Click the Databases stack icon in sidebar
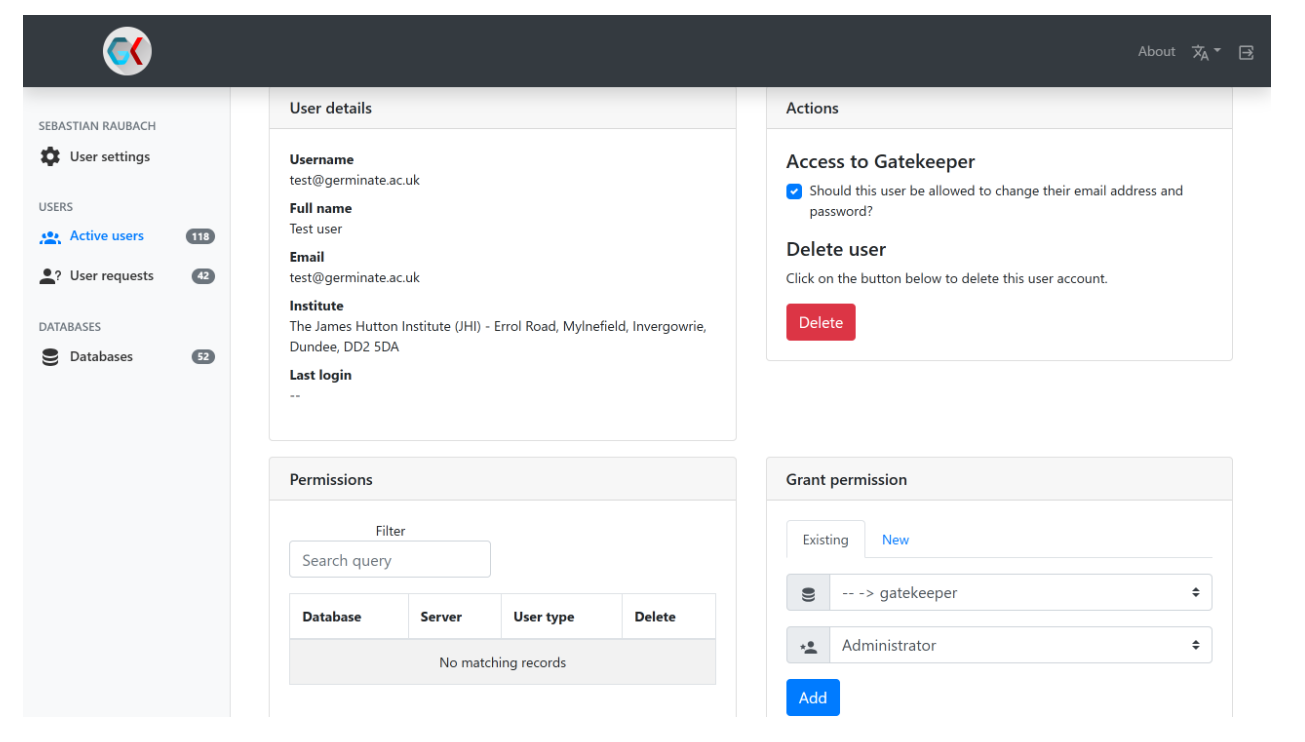The width and height of the screenshot is (1305, 742). coord(50,357)
